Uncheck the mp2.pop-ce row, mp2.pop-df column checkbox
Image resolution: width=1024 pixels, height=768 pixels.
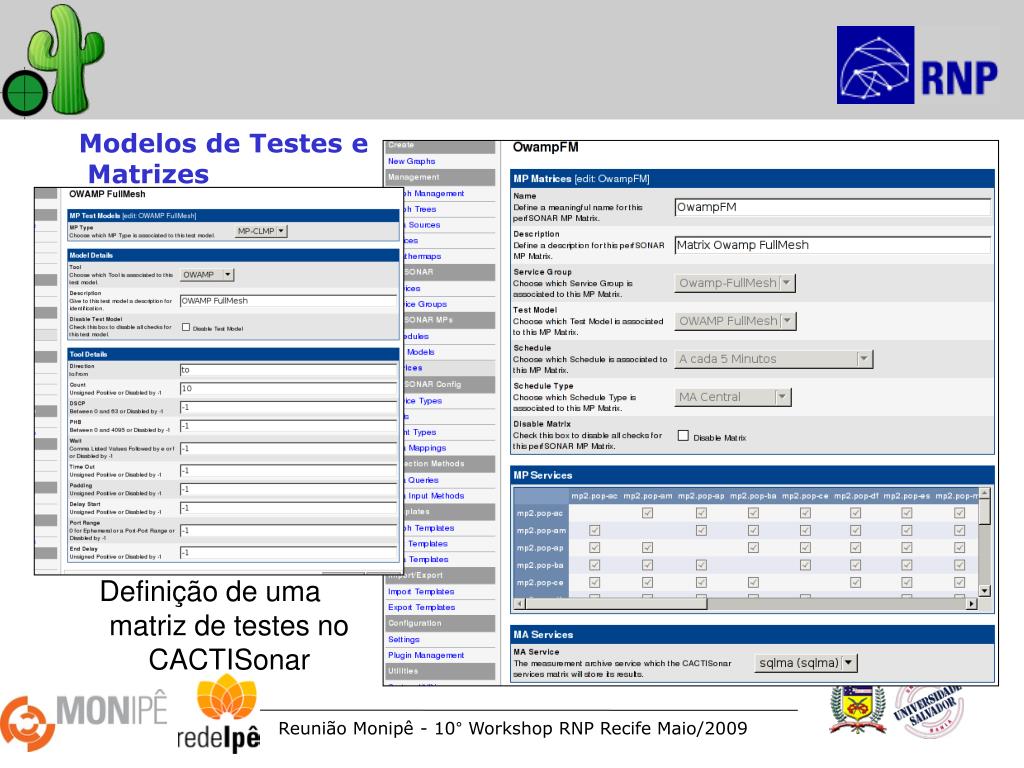(856, 583)
